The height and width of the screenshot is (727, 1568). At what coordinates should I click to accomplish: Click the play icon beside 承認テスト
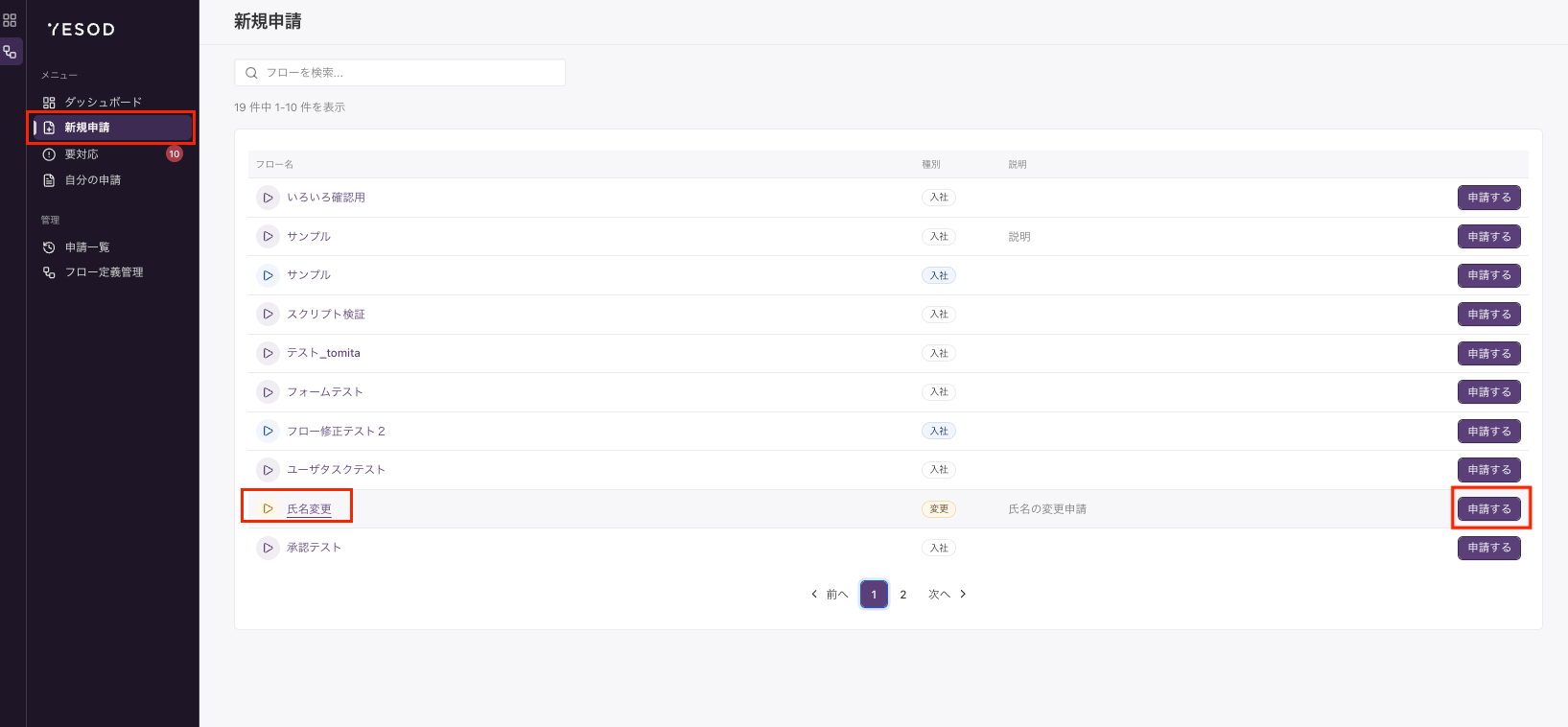[268, 548]
